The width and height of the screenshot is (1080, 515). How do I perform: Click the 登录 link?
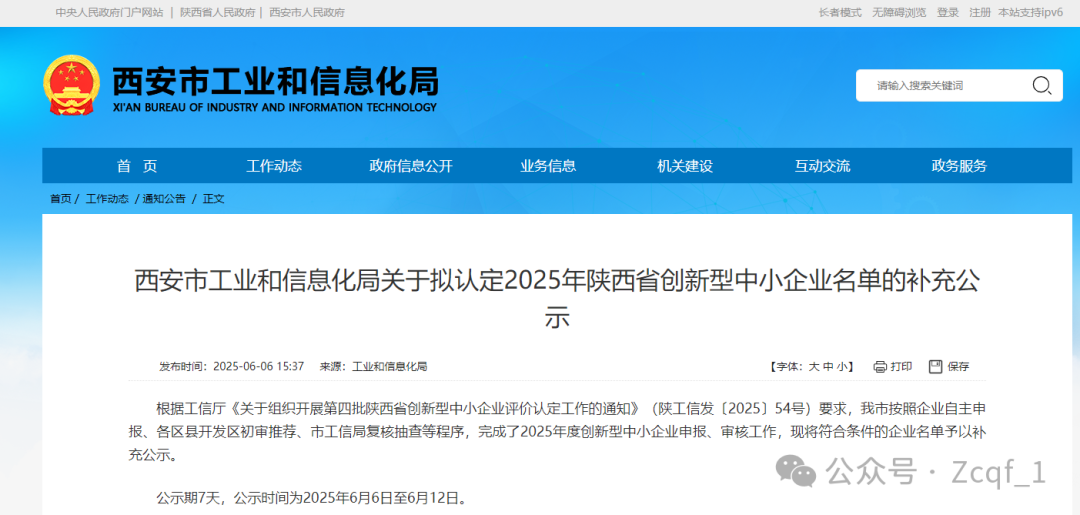(x=948, y=12)
